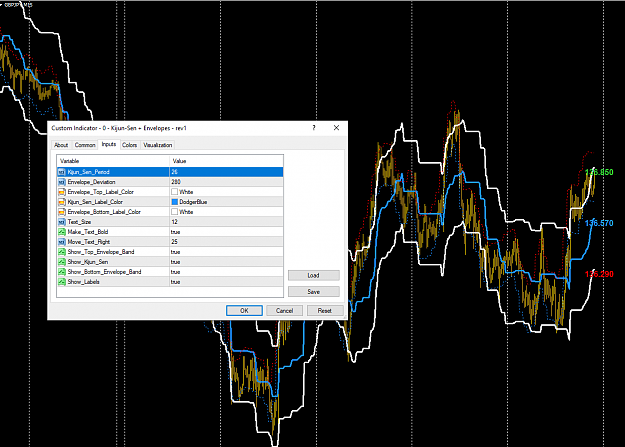Click the Reset button

coord(325,311)
